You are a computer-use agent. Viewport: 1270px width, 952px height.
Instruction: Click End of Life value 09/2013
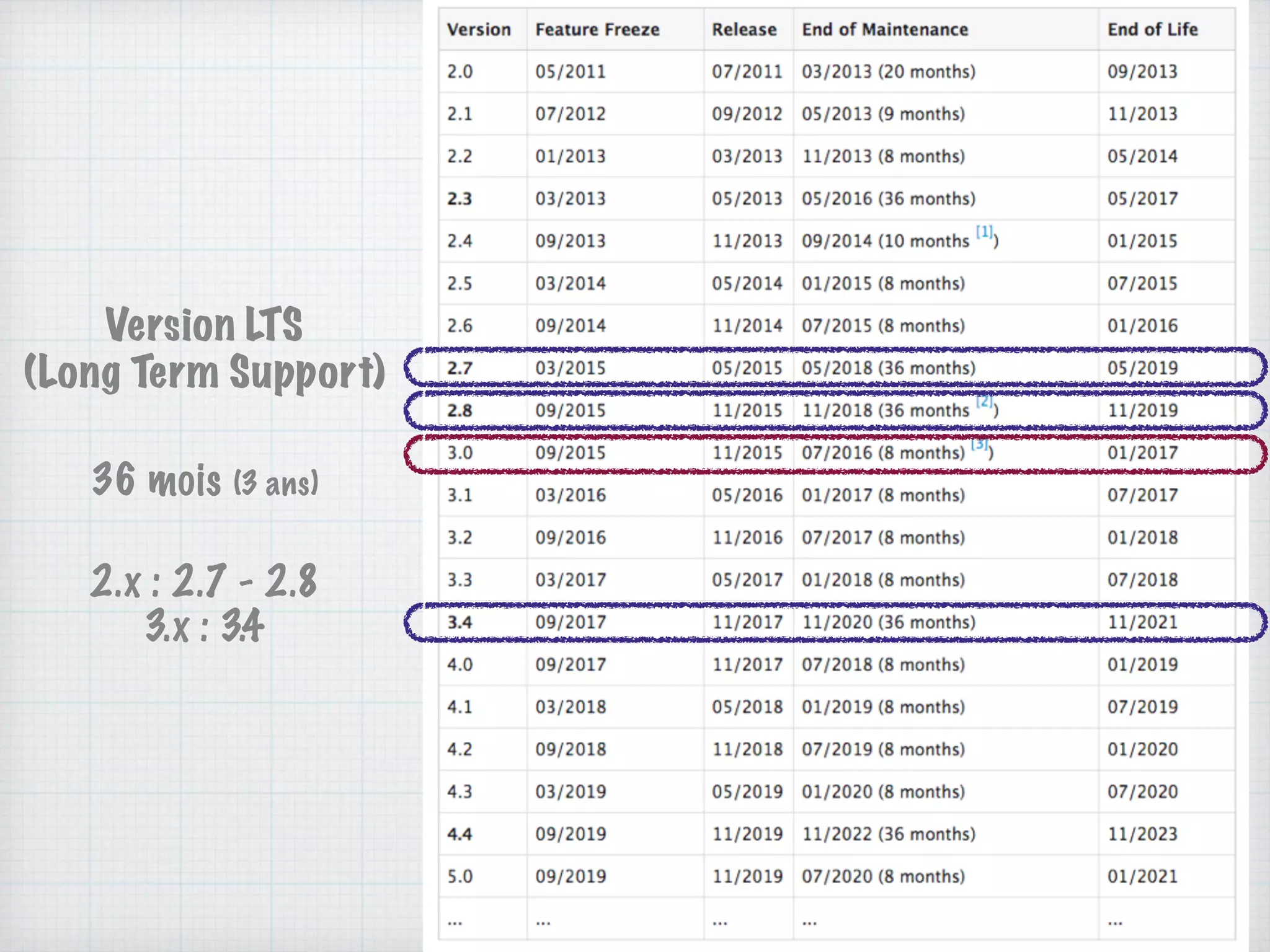[1142, 72]
